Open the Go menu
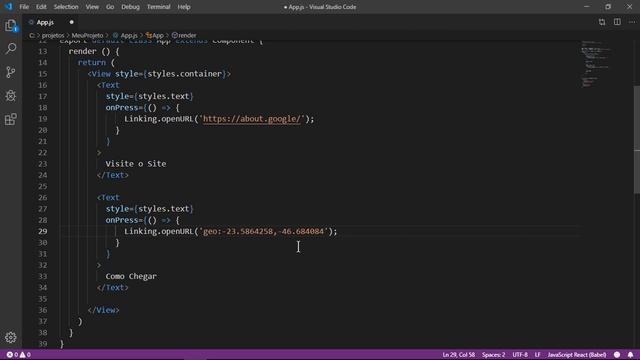640x360 pixels. [110, 7]
